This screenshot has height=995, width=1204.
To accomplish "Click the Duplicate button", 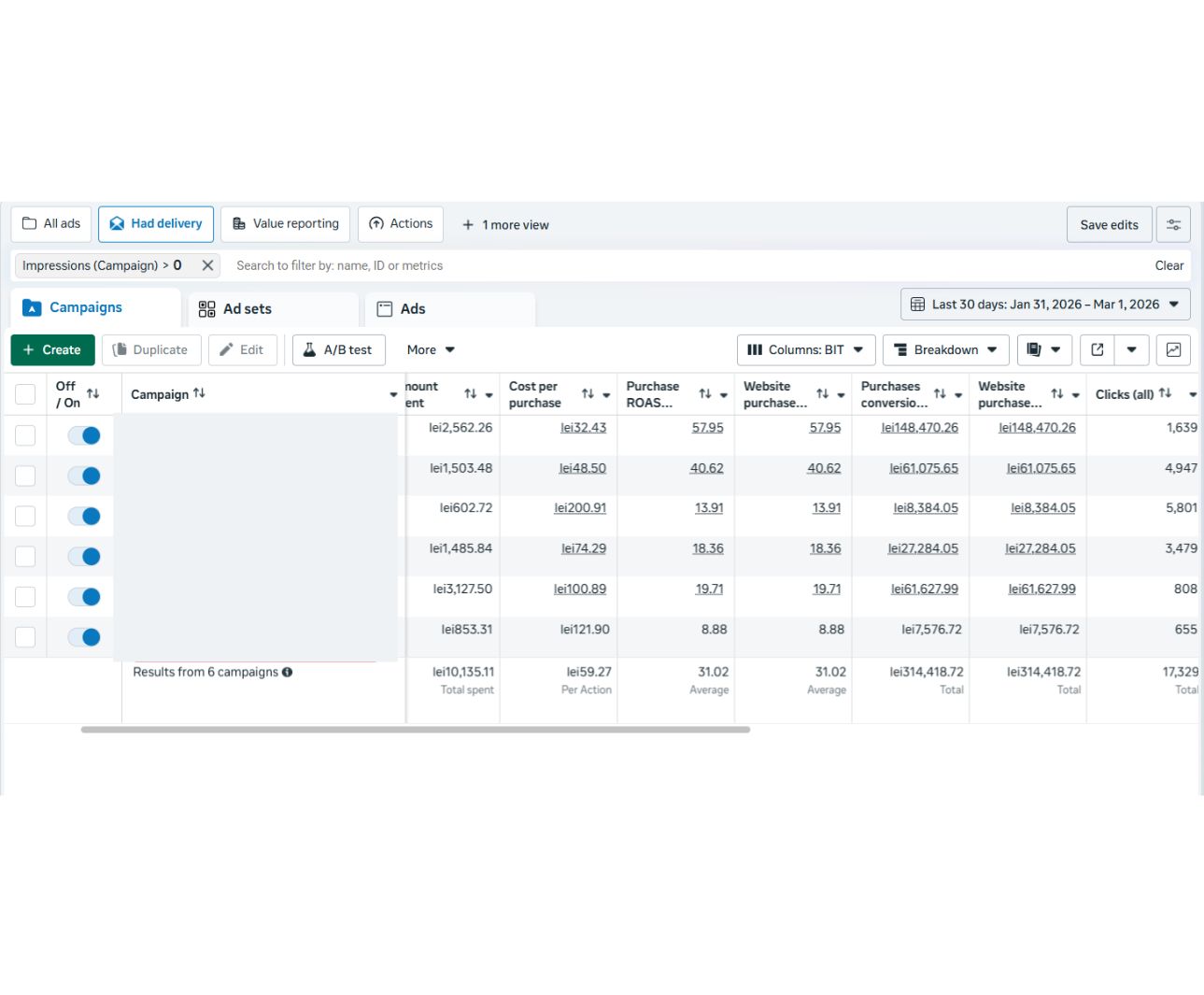I will point(151,349).
